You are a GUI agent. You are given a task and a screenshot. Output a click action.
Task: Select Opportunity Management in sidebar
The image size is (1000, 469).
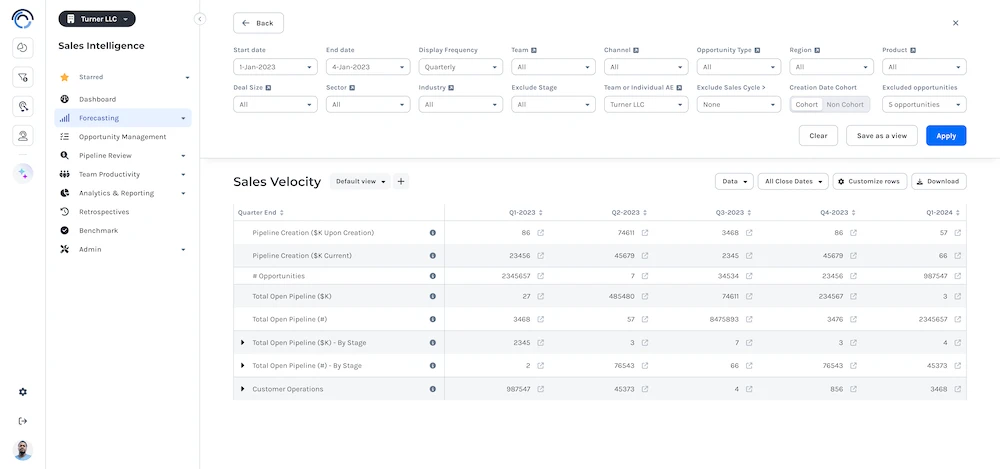tap(122, 137)
